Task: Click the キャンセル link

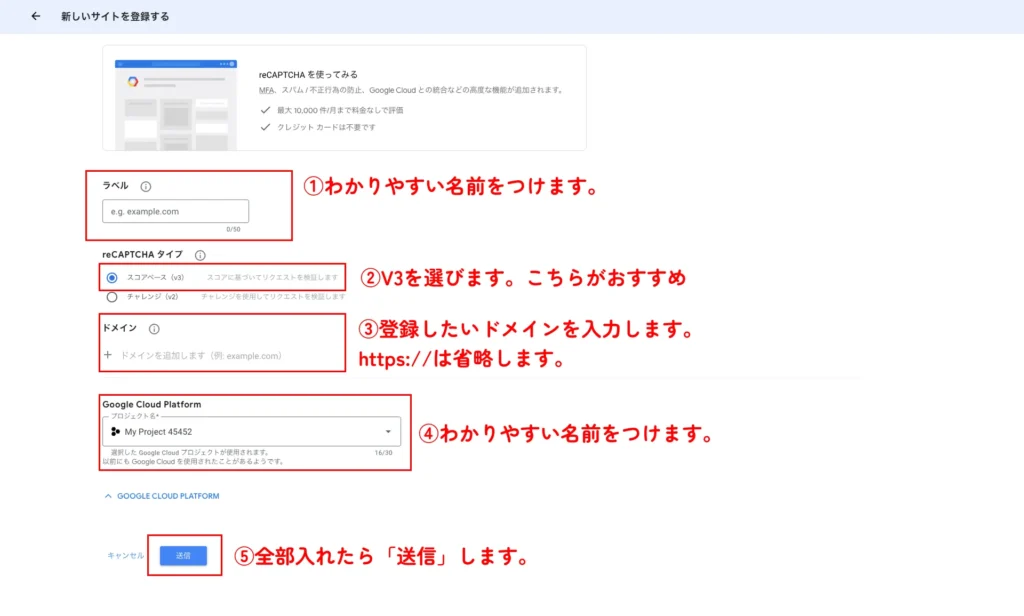Action: [126, 555]
